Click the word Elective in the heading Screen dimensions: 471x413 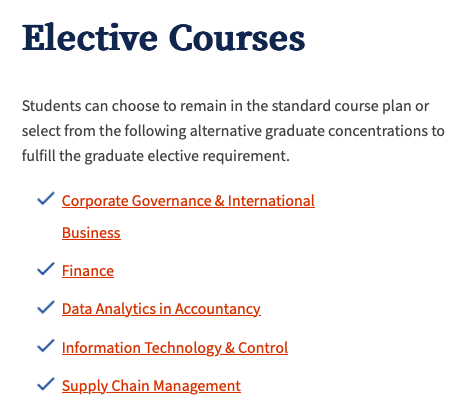pos(90,37)
